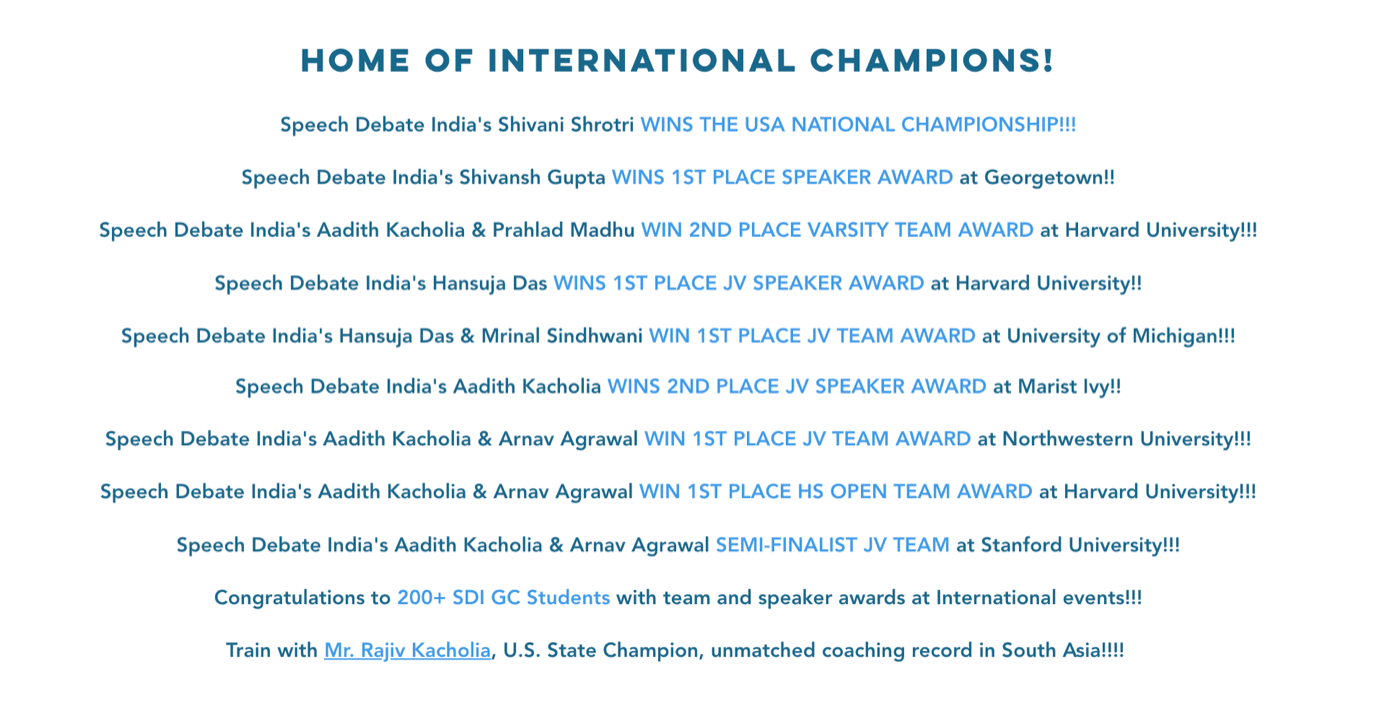Click 'at Marist Ivy!!' text

pos(1057,387)
